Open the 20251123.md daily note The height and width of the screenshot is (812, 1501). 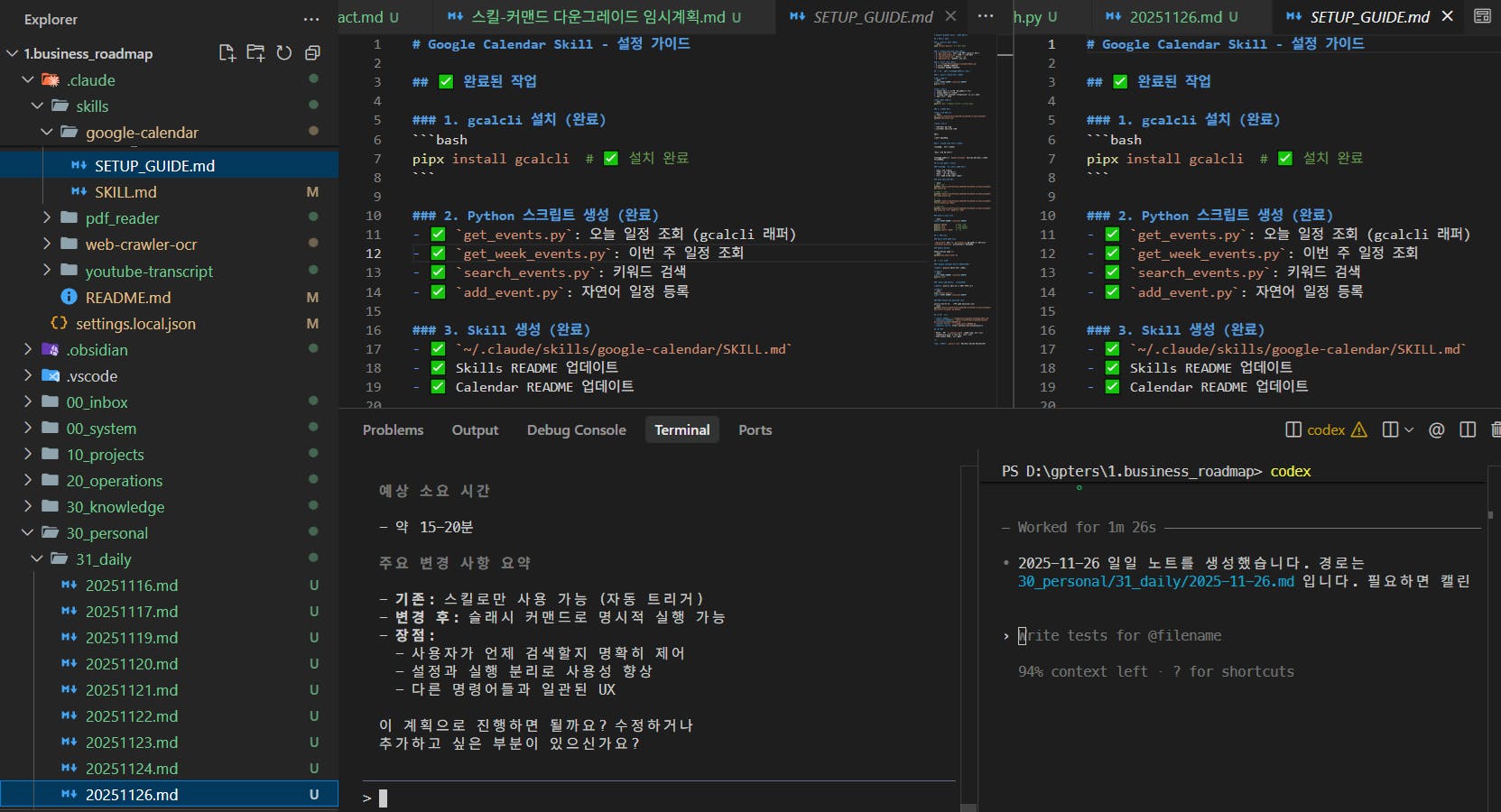coord(131,743)
